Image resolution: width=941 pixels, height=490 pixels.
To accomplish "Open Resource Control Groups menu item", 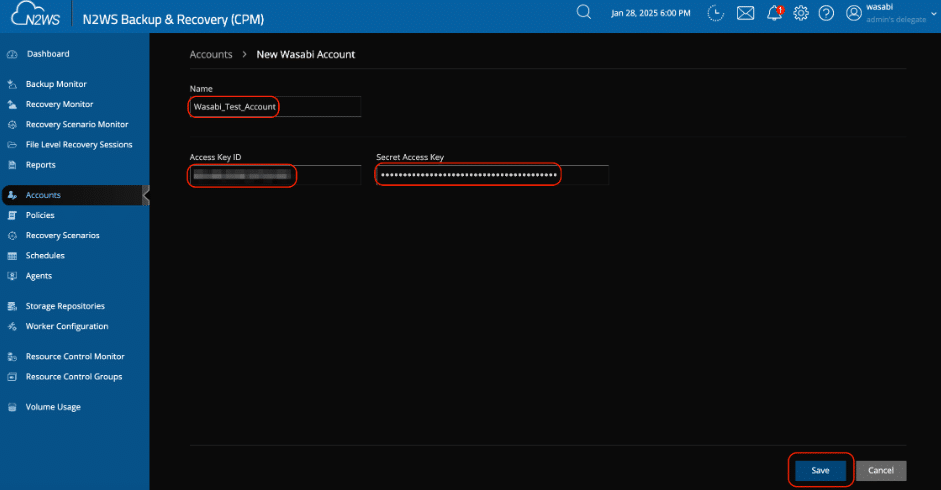I will (x=74, y=377).
